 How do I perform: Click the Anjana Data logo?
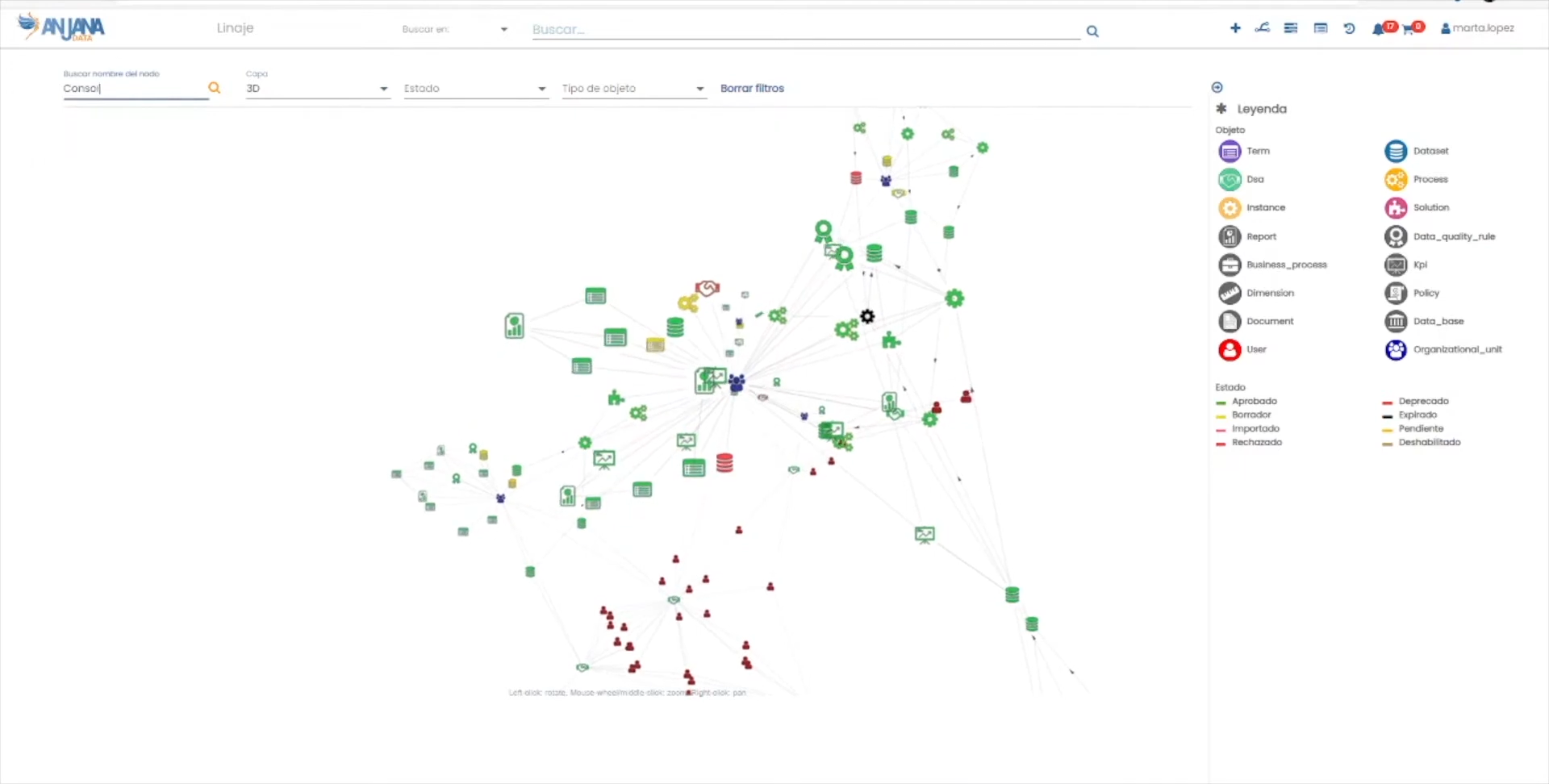pos(62,27)
